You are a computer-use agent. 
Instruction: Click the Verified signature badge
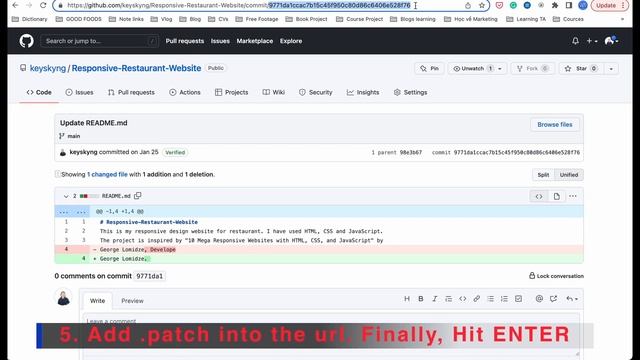point(175,152)
